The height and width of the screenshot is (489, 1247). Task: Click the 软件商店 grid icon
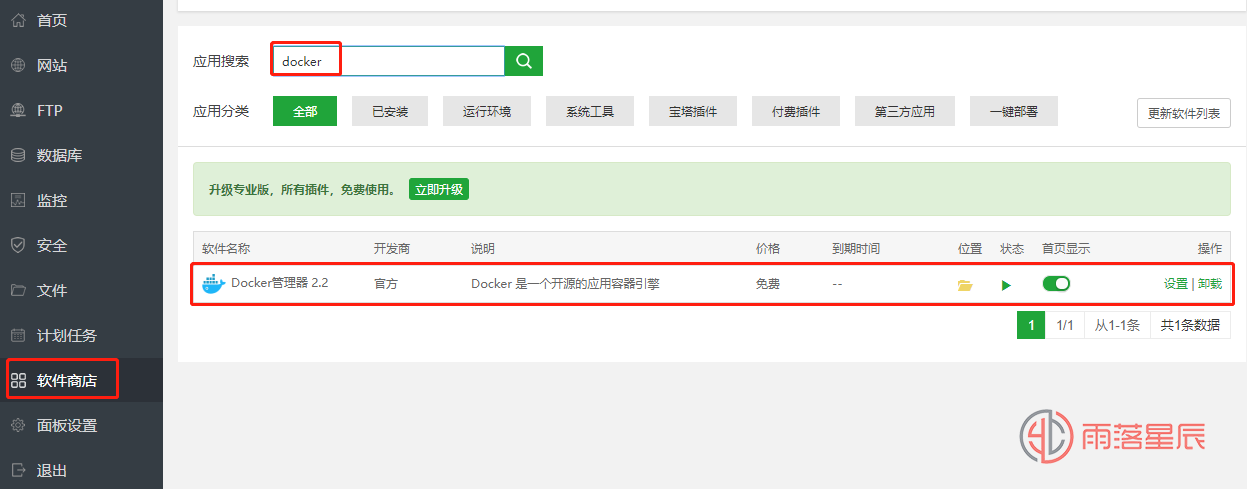[18, 380]
